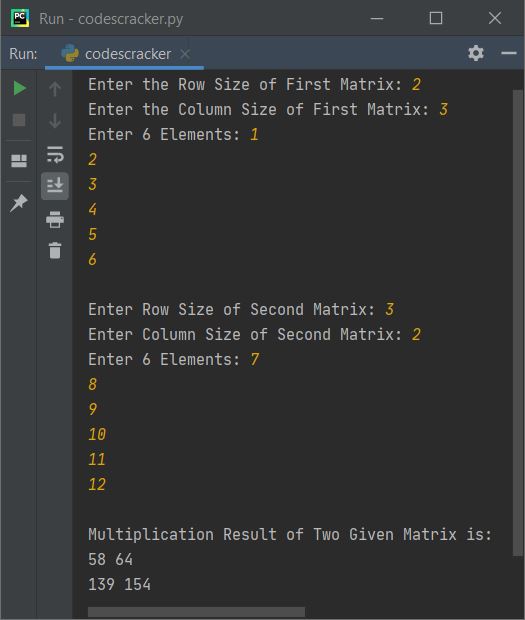Close the Run - codescracker.py window
This screenshot has width=525, height=620.
495,18
